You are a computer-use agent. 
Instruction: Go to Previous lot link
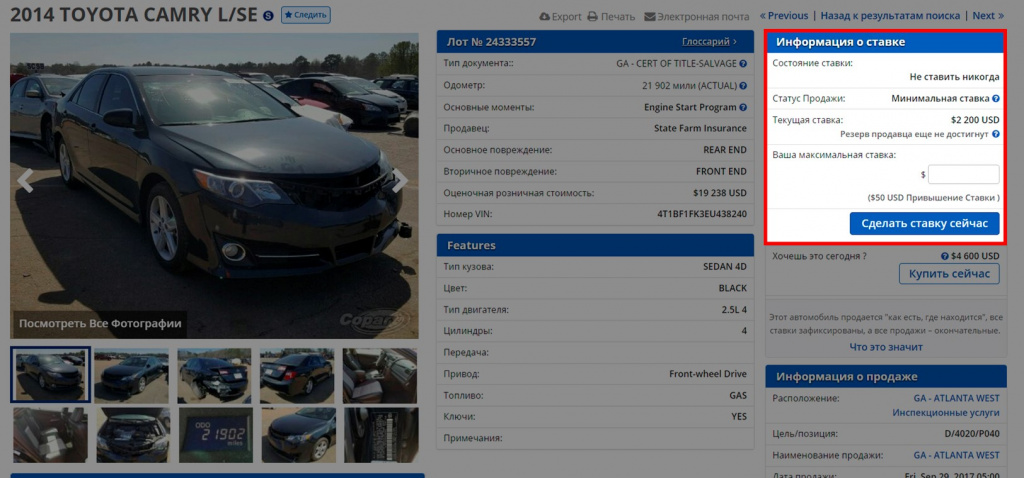tap(784, 16)
